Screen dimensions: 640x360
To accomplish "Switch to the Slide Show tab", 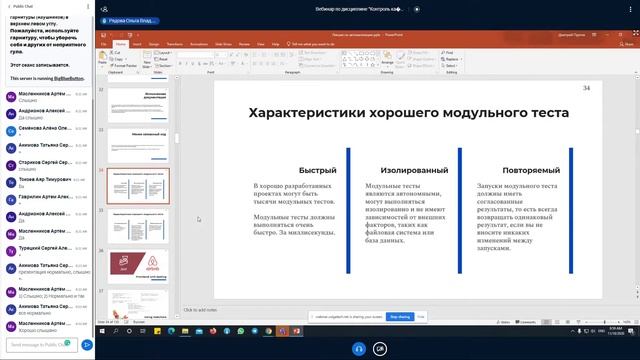I will pyautogui.click(x=223, y=44).
